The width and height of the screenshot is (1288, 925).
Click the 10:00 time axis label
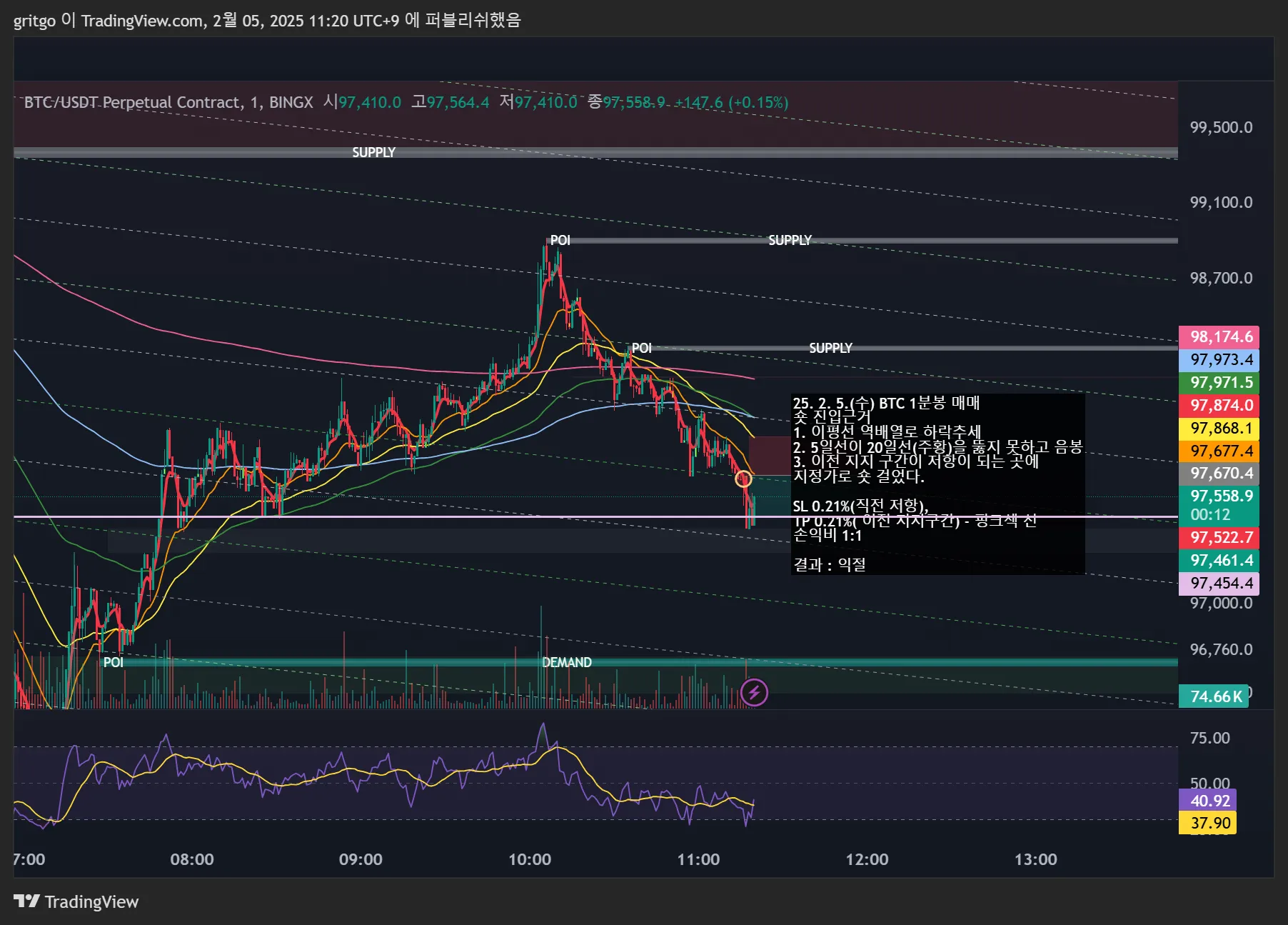pos(529,859)
